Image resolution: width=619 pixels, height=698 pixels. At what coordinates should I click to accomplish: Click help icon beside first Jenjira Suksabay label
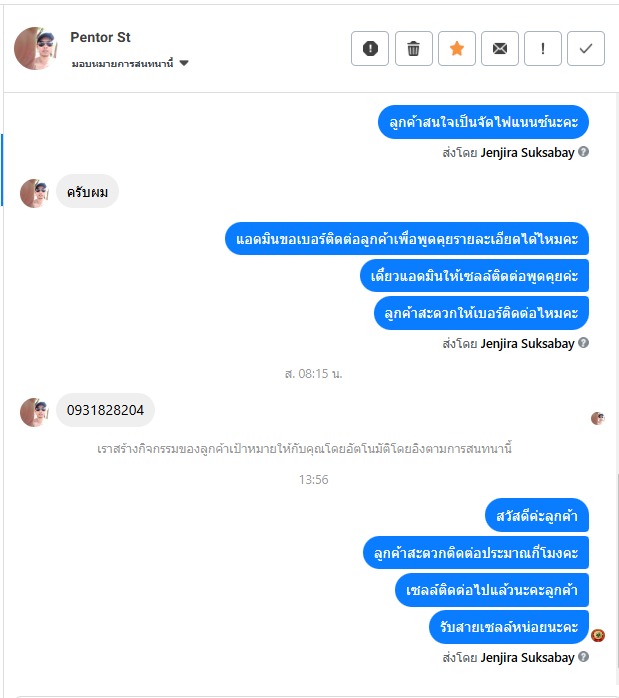point(583,152)
